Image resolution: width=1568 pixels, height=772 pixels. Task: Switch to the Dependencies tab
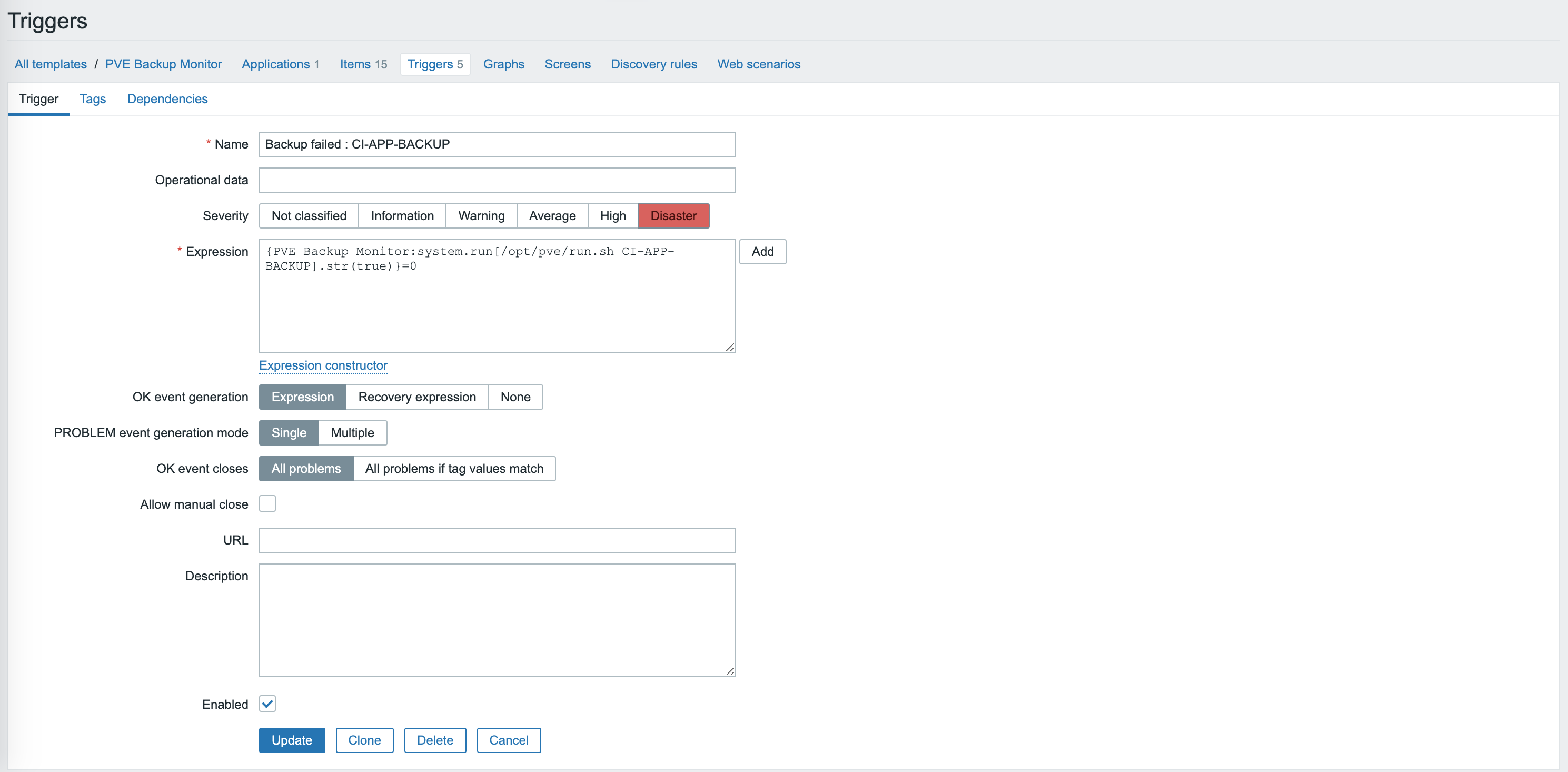click(x=167, y=99)
